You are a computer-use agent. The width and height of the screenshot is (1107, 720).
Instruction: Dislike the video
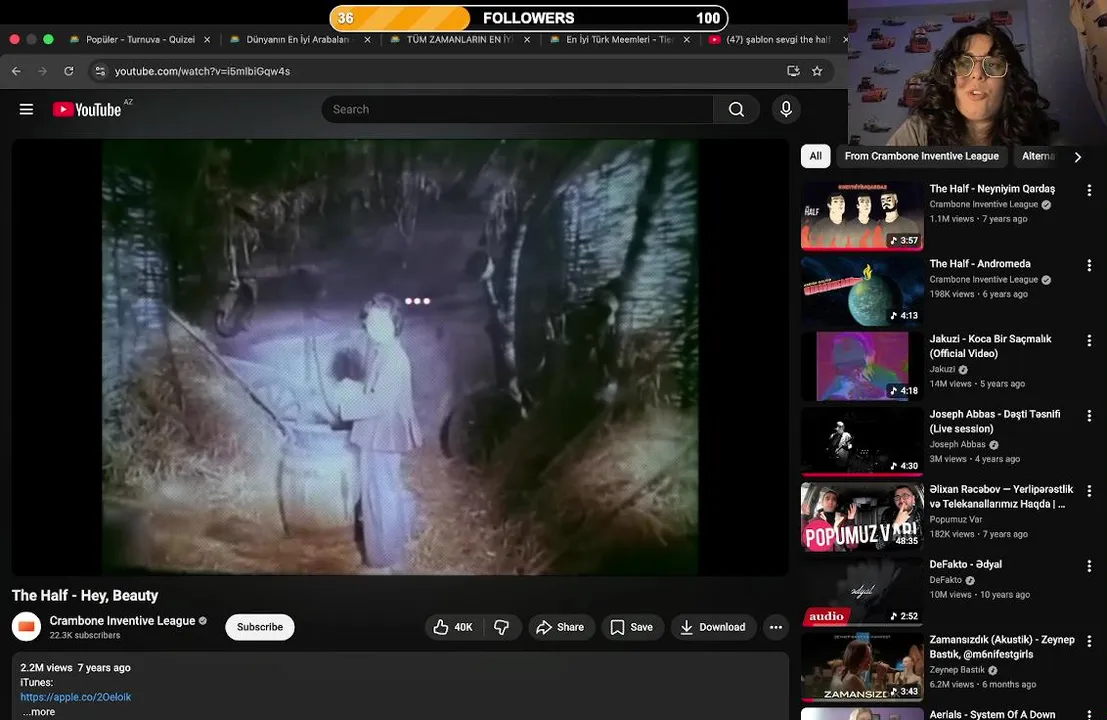coord(502,627)
